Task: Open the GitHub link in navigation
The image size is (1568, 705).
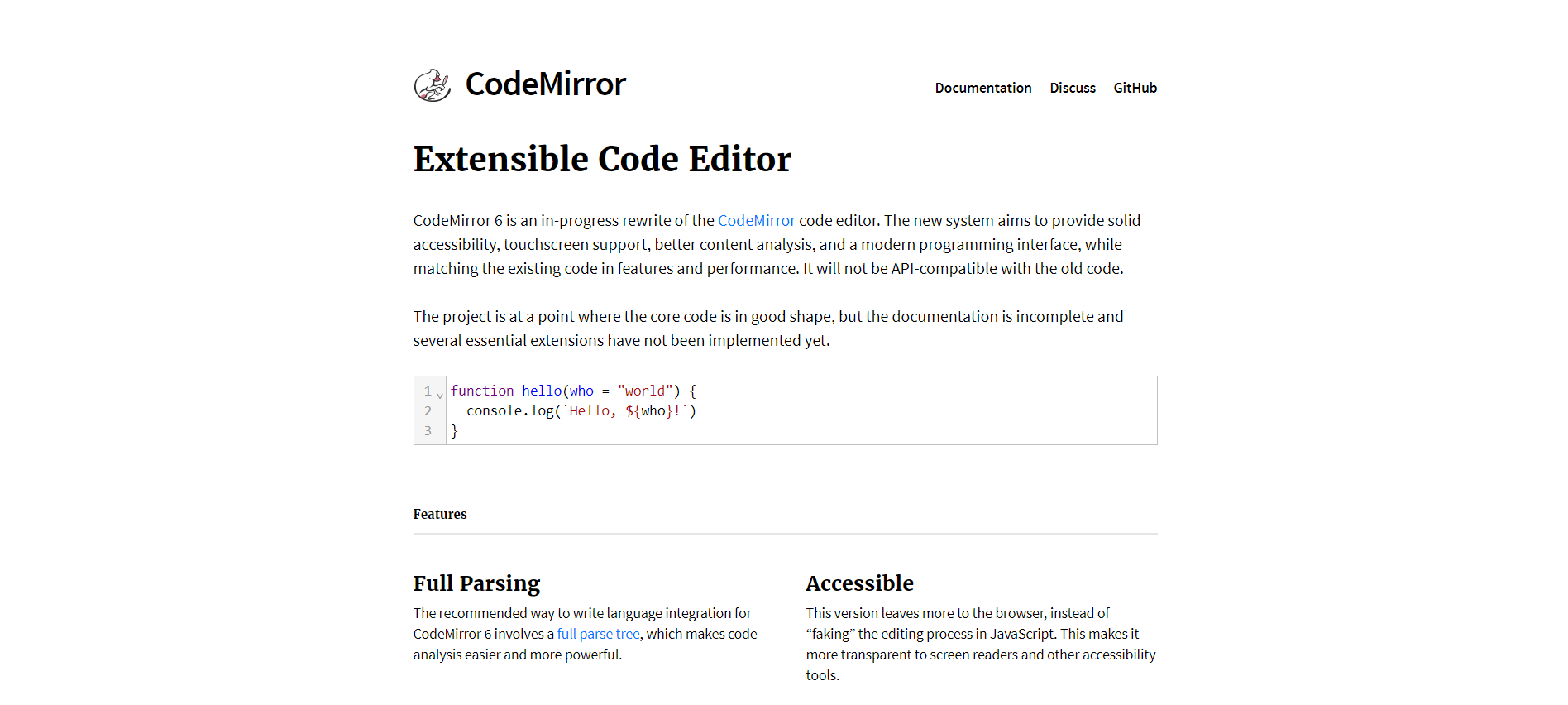Action: (x=1135, y=88)
